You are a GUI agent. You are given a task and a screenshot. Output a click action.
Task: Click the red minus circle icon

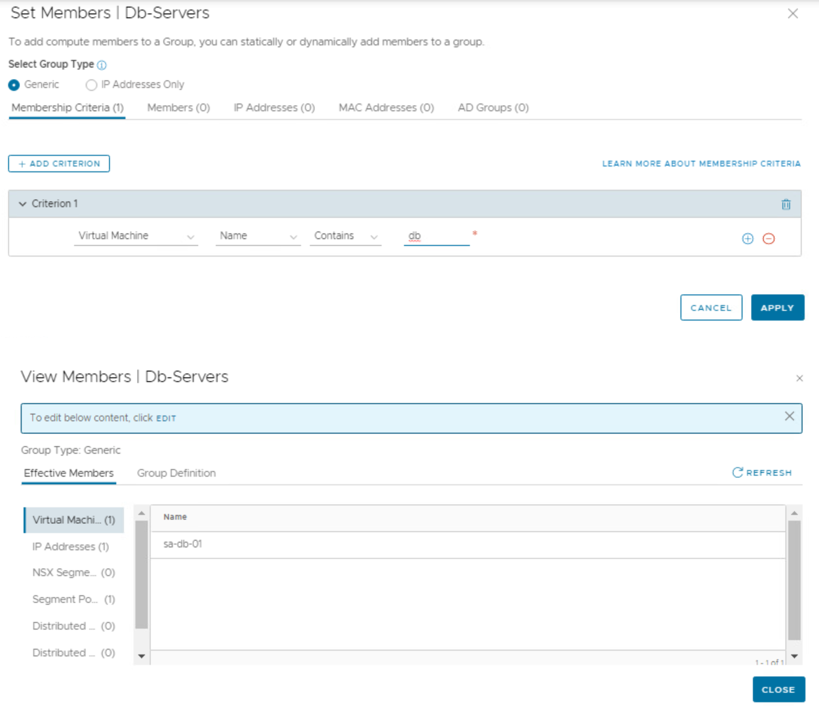click(x=768, y=239)
